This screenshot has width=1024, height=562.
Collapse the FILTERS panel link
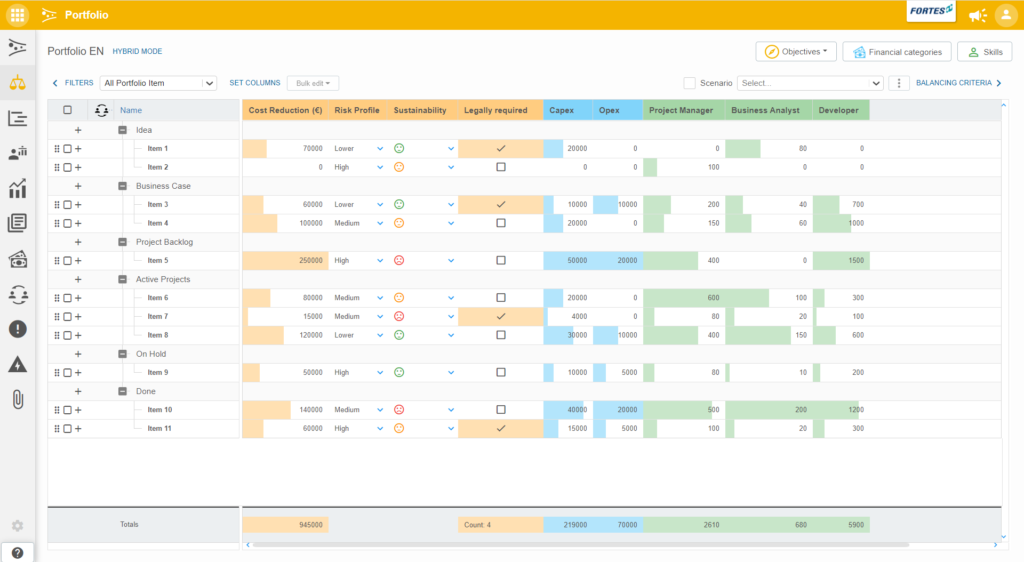(x=73, y=83)
